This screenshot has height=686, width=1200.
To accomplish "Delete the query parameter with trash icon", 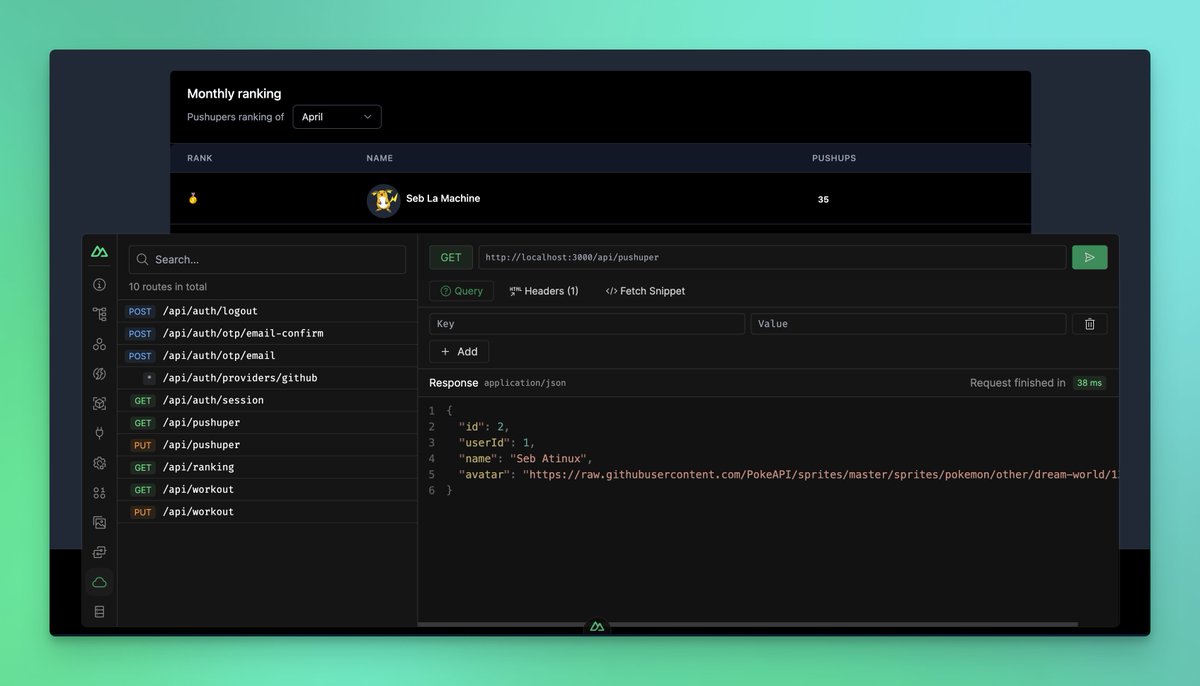I will (x=1090, y=324).
